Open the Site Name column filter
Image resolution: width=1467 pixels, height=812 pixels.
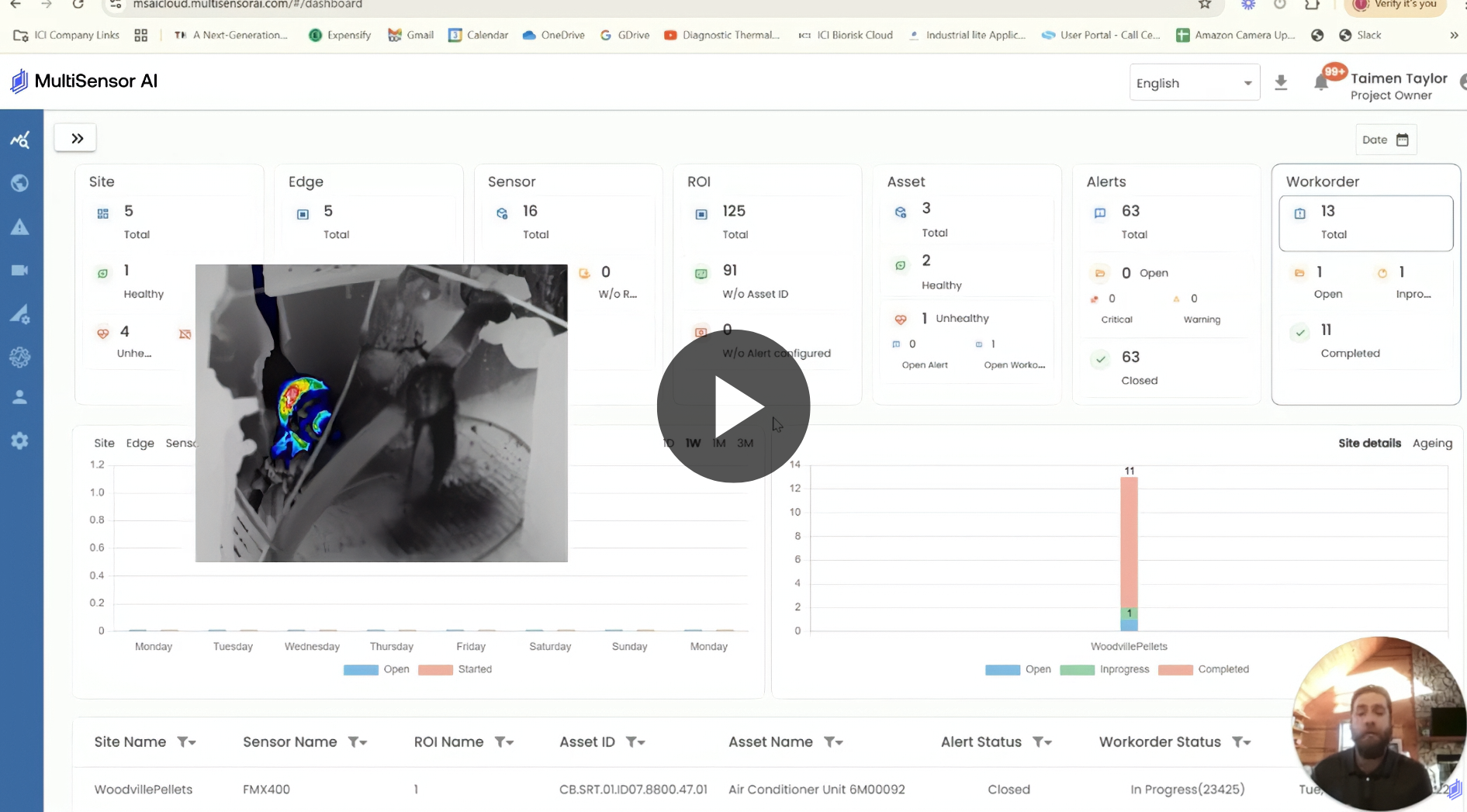coord(186,742)
